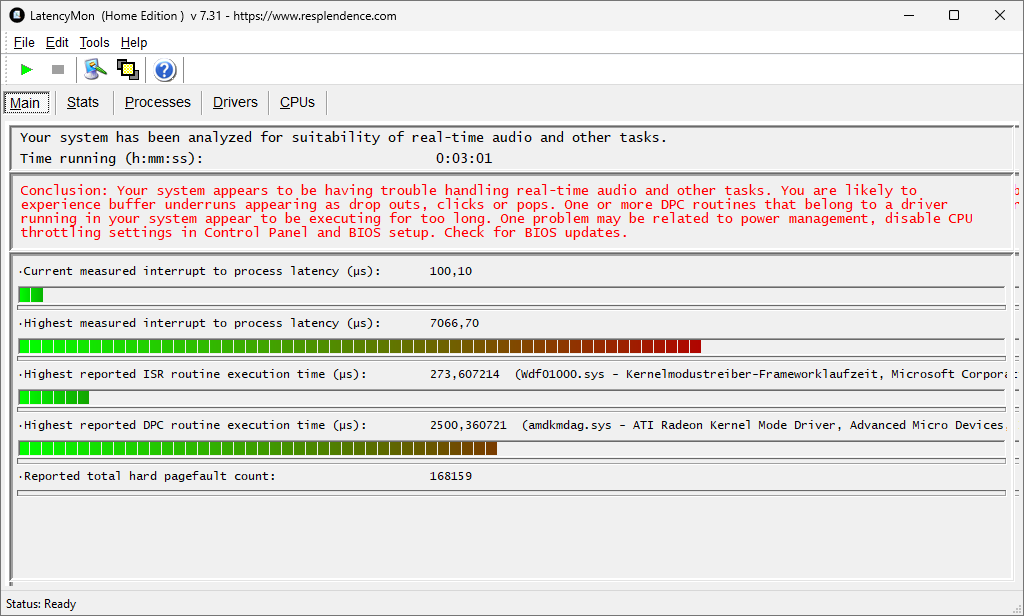This screenshot has height=616, width=1024.
Task: Click the yellow overlapping windows toolbar icon
Action: click(127, 69)
